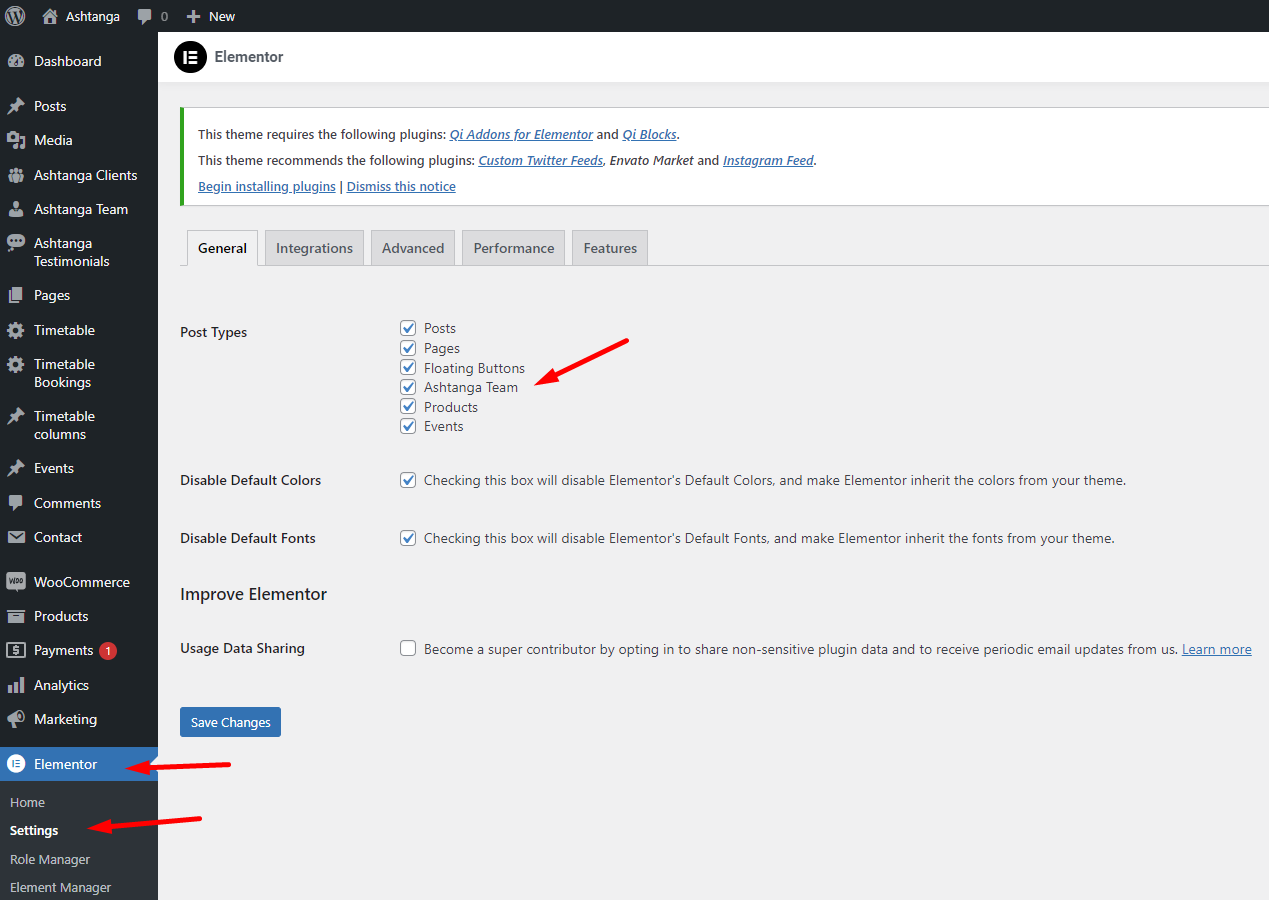Enable the Usage Data Sharing checkbox
This screenshot has height=900, width=1269.
tap(408, 648)
